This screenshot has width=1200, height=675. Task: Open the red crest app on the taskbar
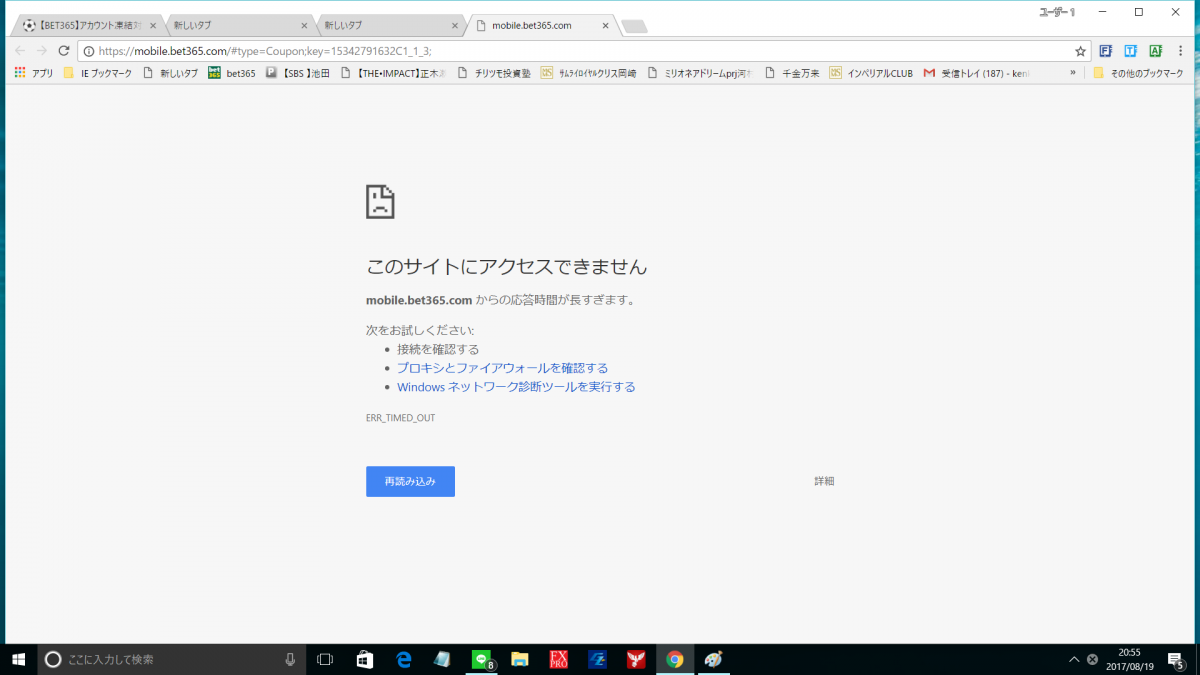click(636, 659)
